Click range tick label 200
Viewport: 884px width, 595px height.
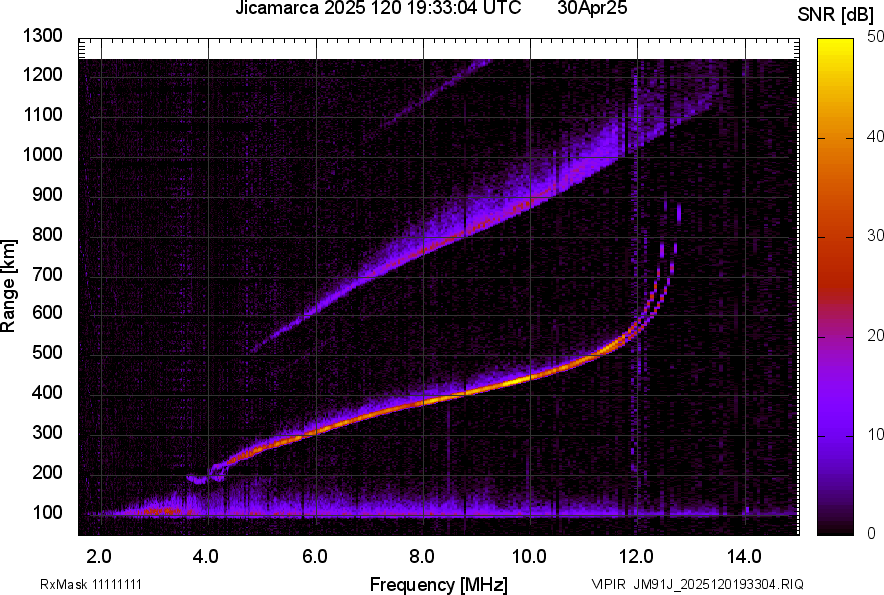click(x=47, y=473)
